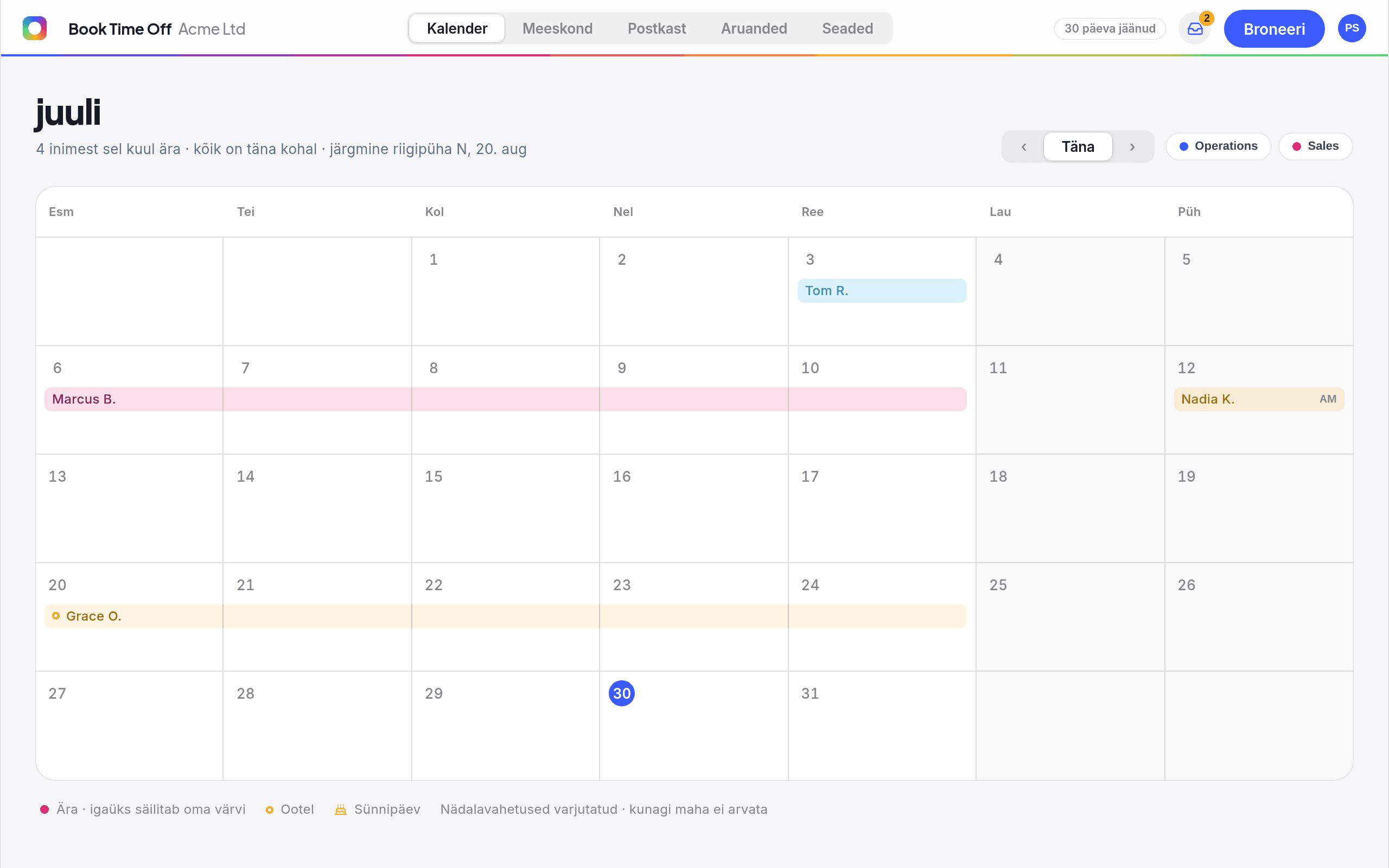The image size is (1389, 868).
Task: Toggle the Operations team filter
Action: (x=1218, y=146)
